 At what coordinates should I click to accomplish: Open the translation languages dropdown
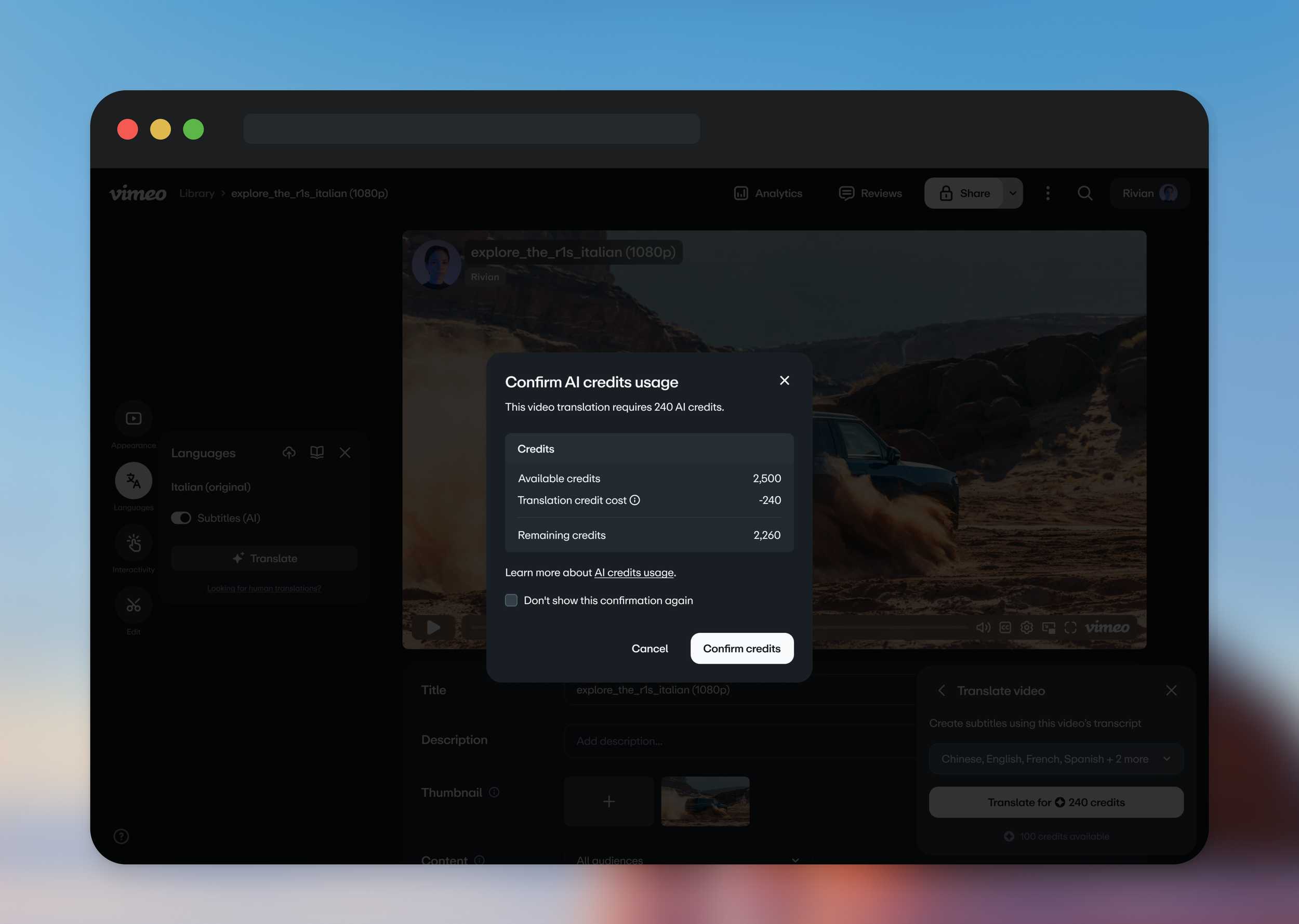click(x=1056, y=758)
